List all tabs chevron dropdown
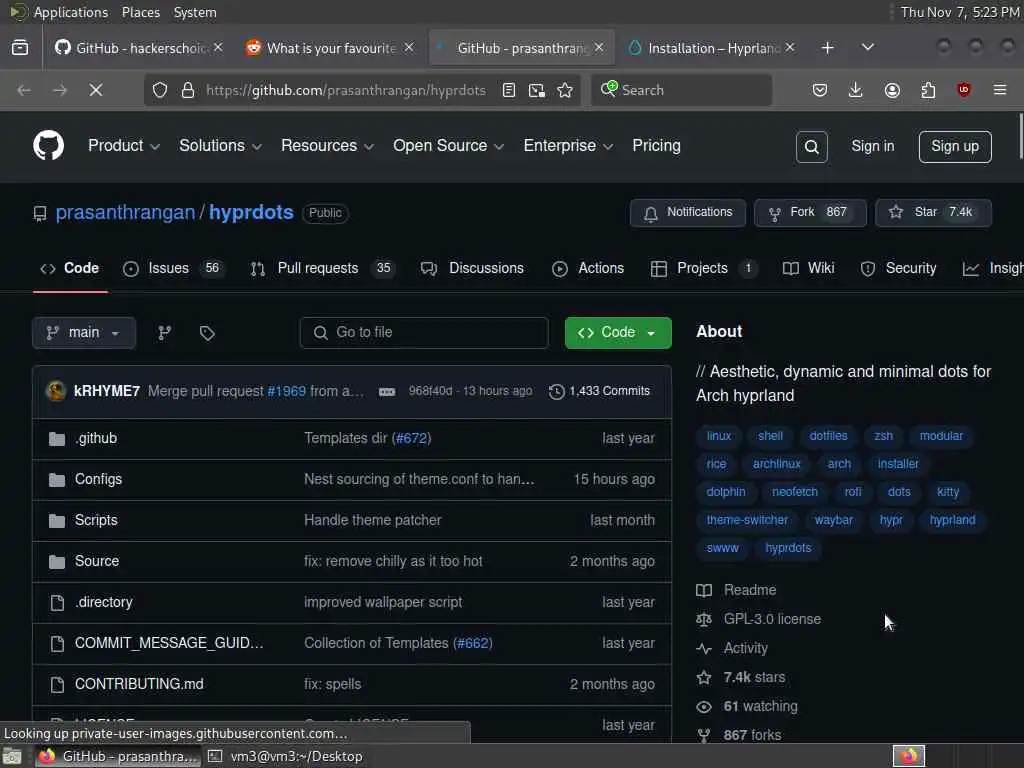The image size is (1024, 768). [867, 48]
